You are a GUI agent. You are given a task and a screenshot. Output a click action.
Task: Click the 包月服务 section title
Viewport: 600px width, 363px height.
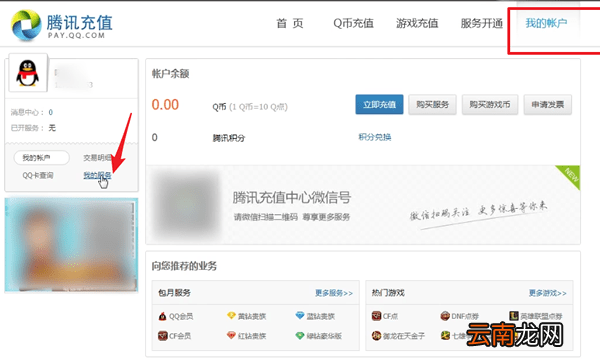(174, 293)
